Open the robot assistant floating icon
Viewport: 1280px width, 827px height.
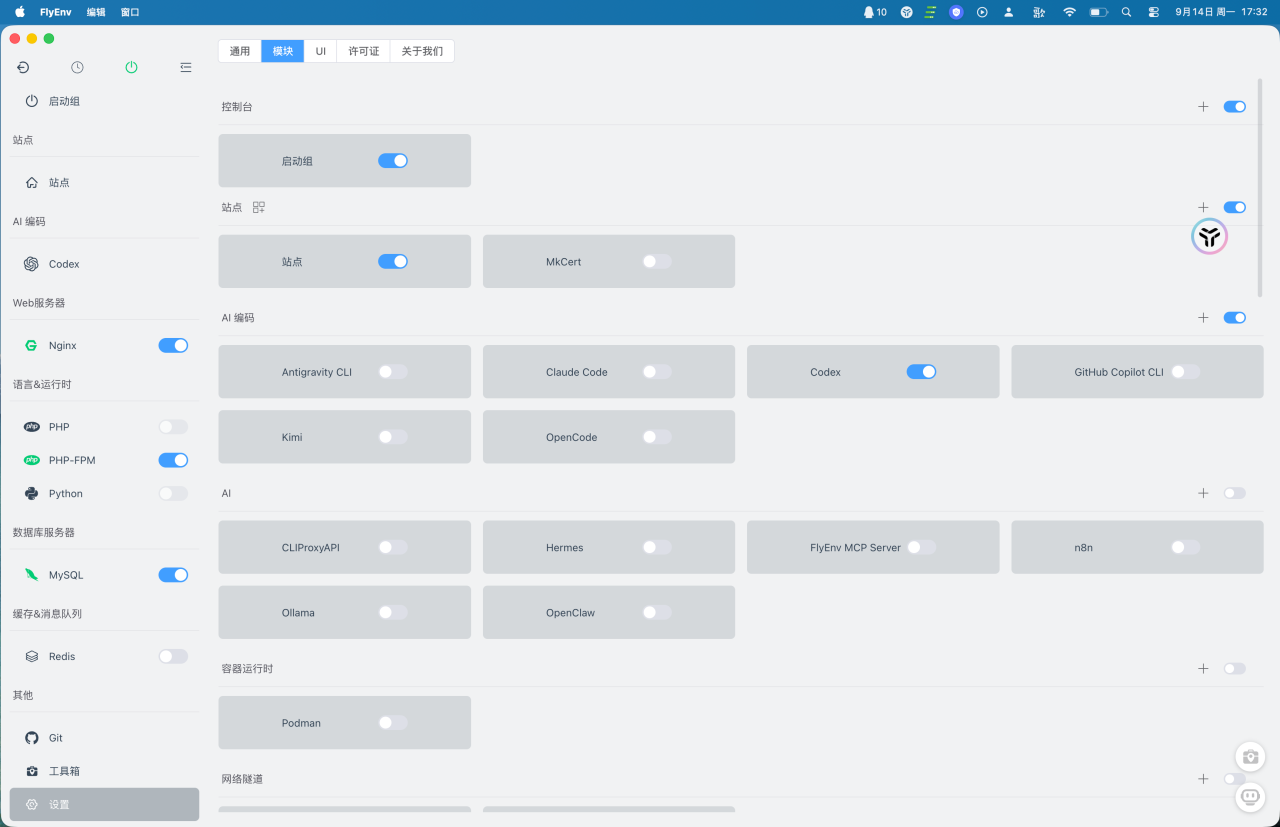point(1250,796)
